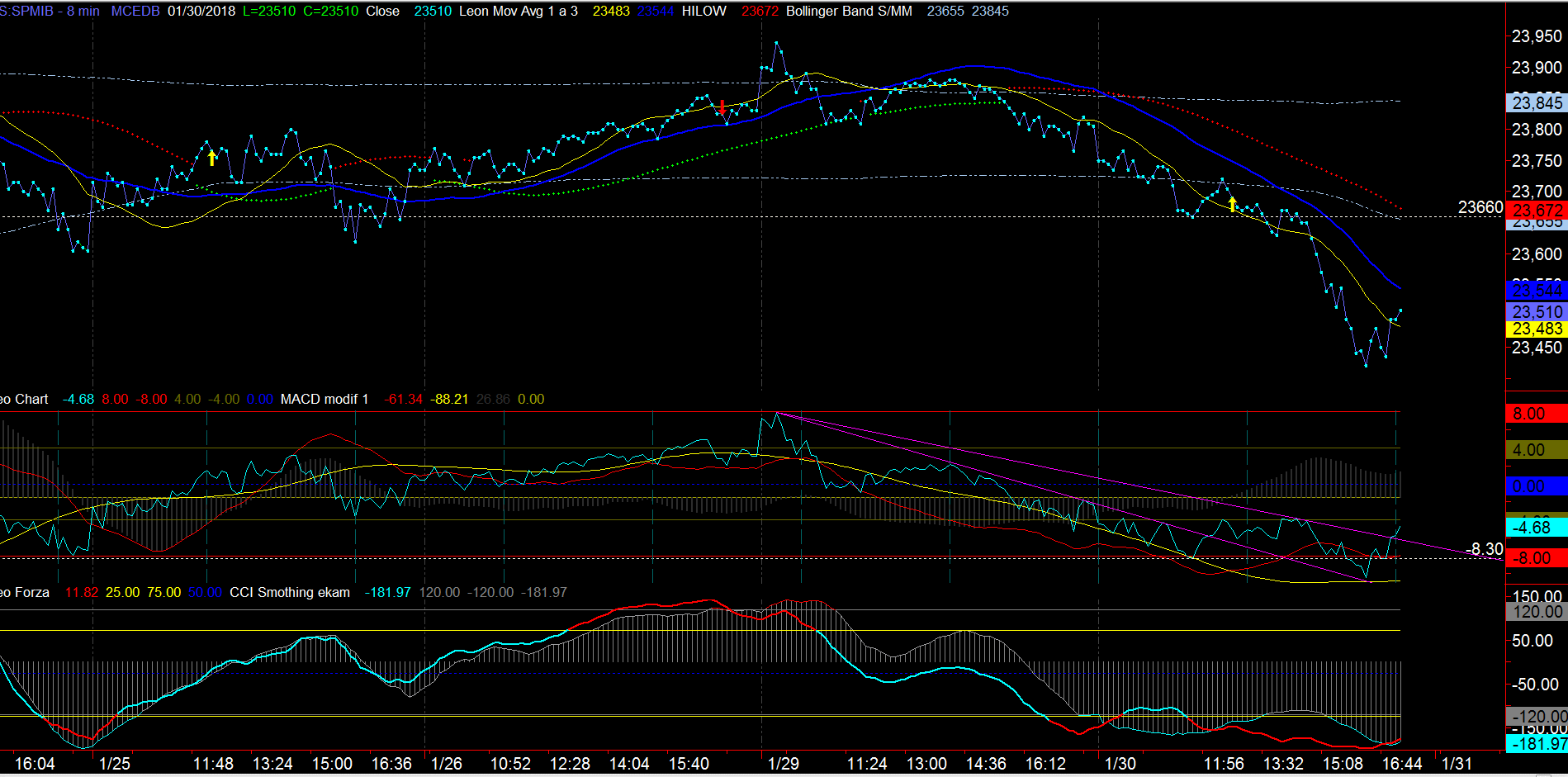Click the 23,600 price axis label
This screenshot has height=777, width=1568.
1537,254
